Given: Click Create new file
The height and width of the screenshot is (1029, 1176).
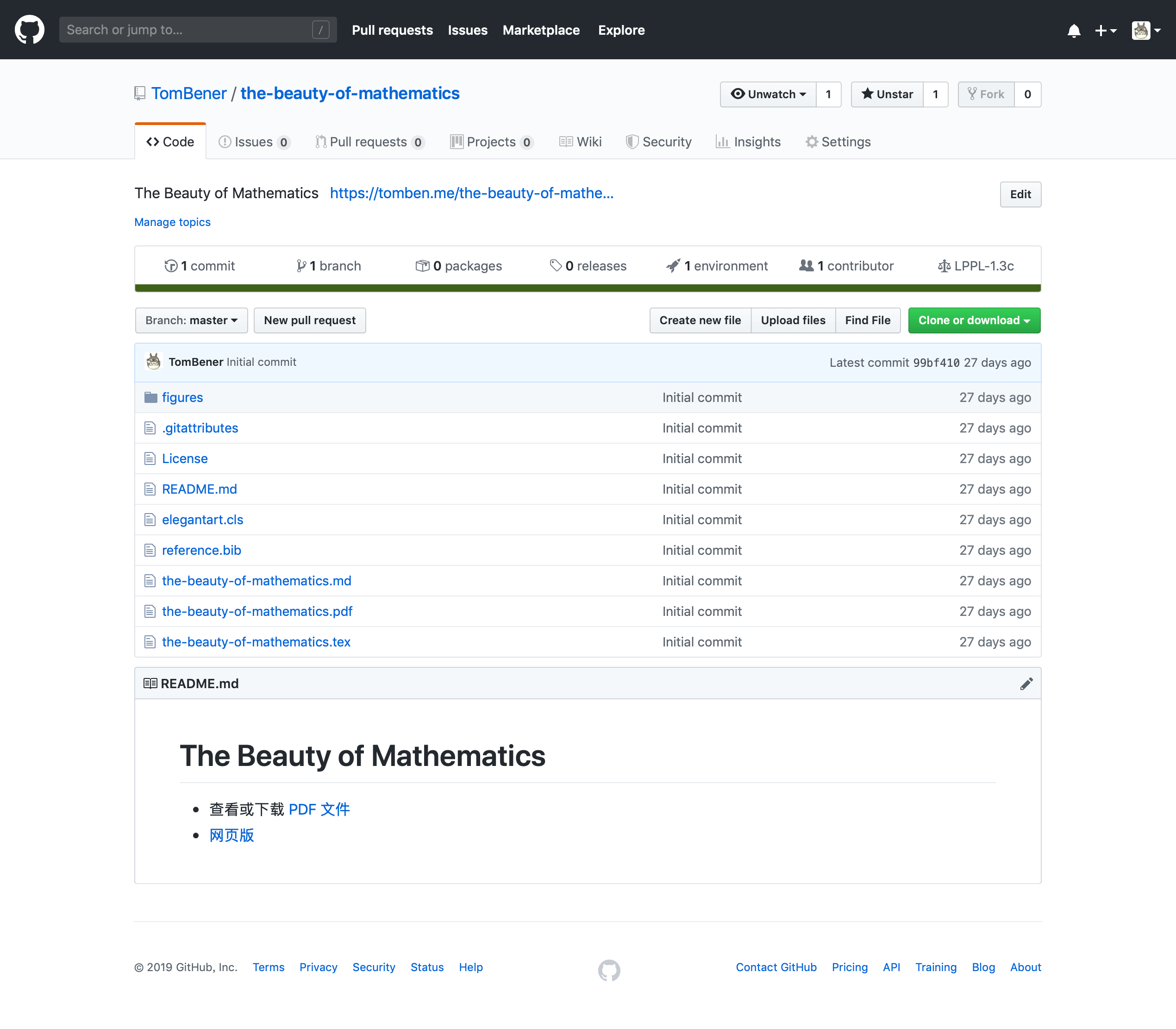Looking at the screenshot, I should (700, 320).
